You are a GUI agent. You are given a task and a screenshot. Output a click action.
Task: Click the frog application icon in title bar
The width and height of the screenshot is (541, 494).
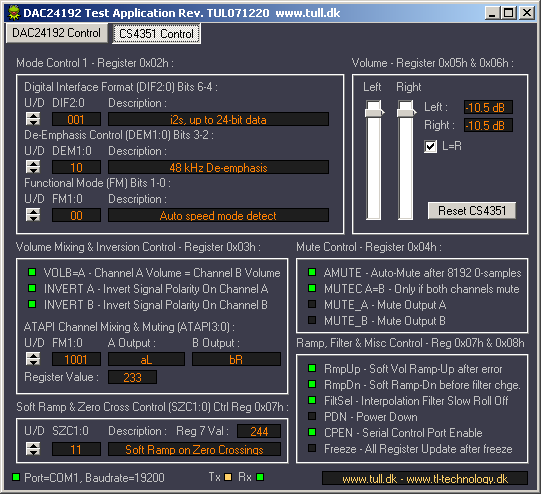point(14,13)
